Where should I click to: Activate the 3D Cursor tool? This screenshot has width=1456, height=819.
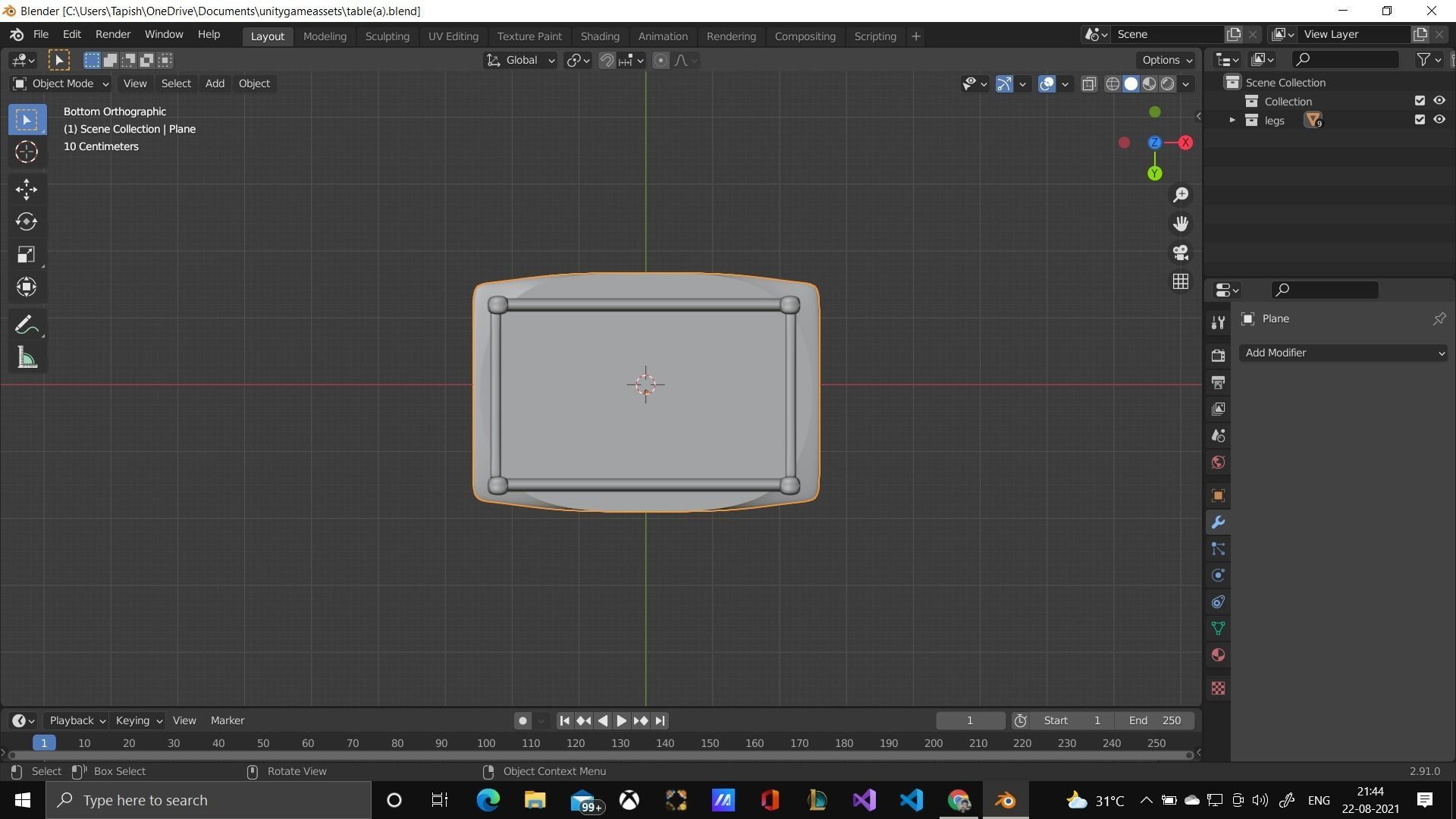pos(27,152)
